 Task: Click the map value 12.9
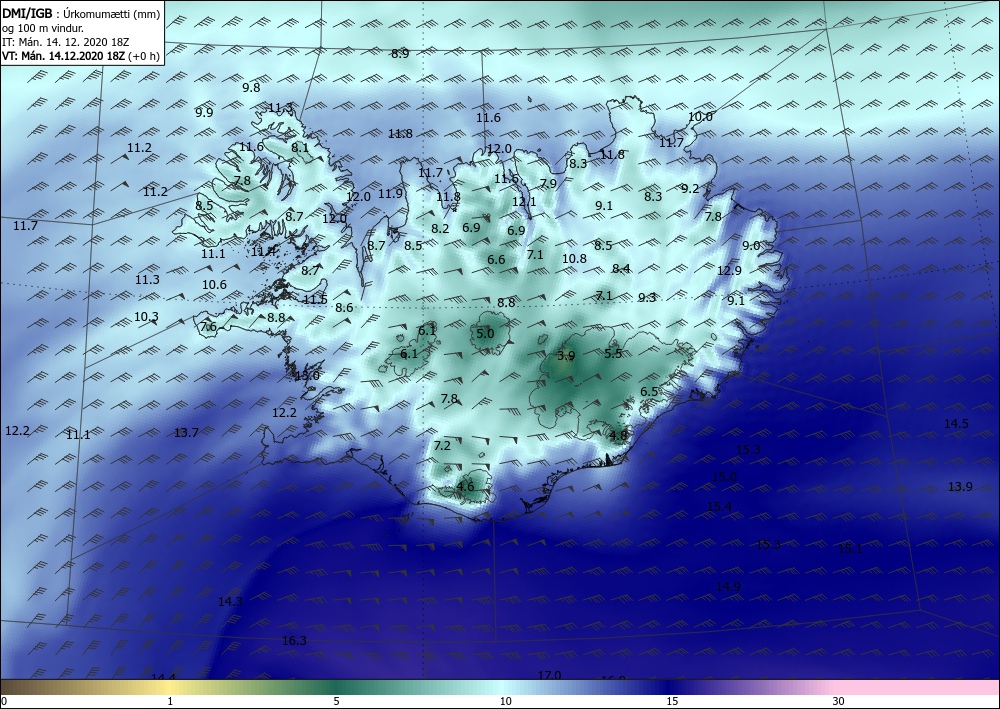[x=729, y=271]
